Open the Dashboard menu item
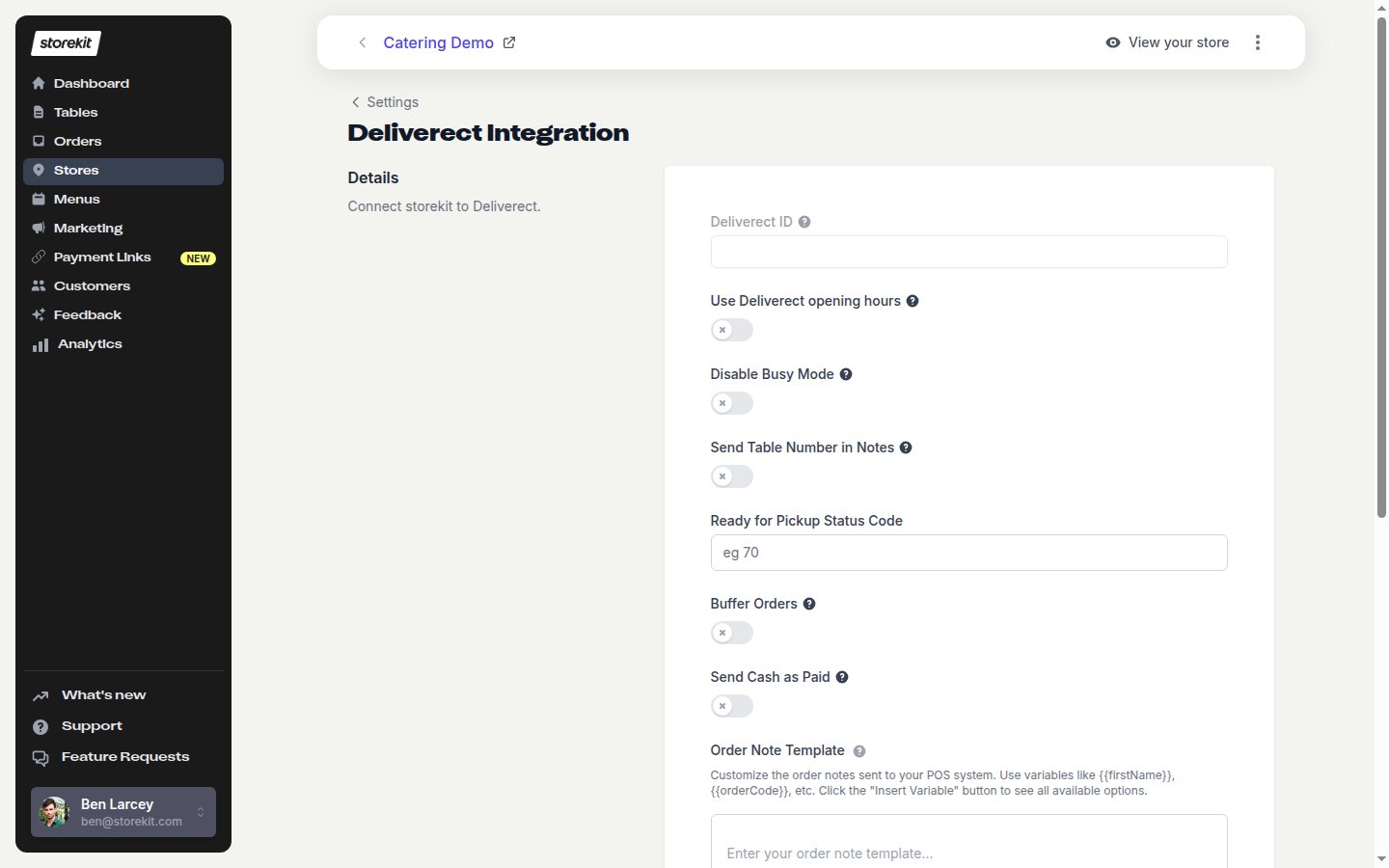The width and height of the screenshot is (1389, 868). tap(123, 84)
